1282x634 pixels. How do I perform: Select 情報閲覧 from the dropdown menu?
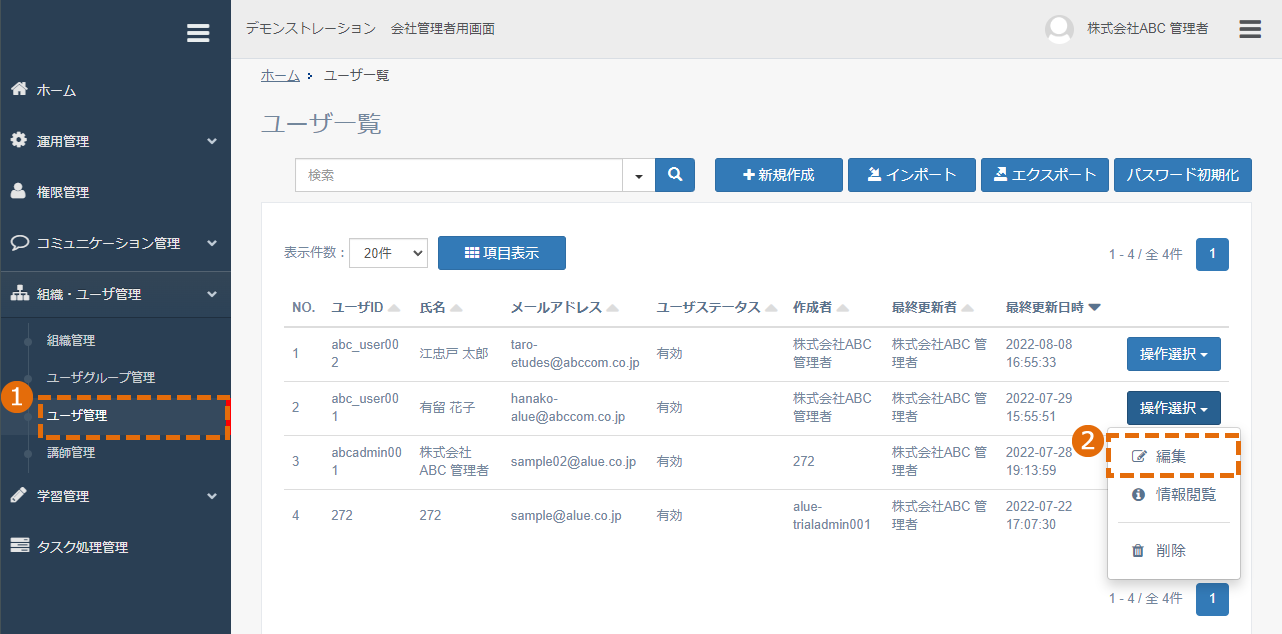point(1173,495)
